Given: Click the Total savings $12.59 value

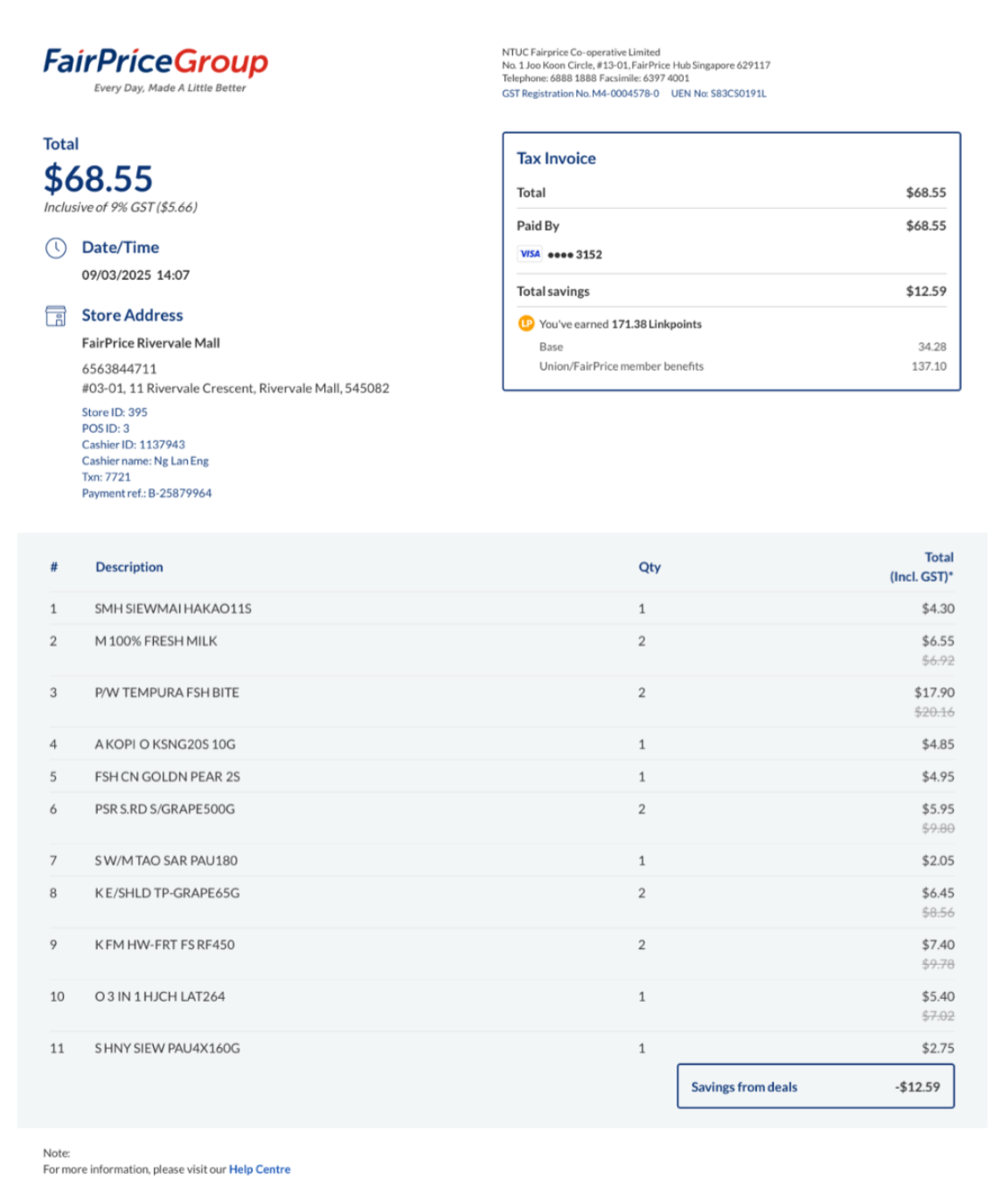Looking at the screenshot, I should point(926,291).
